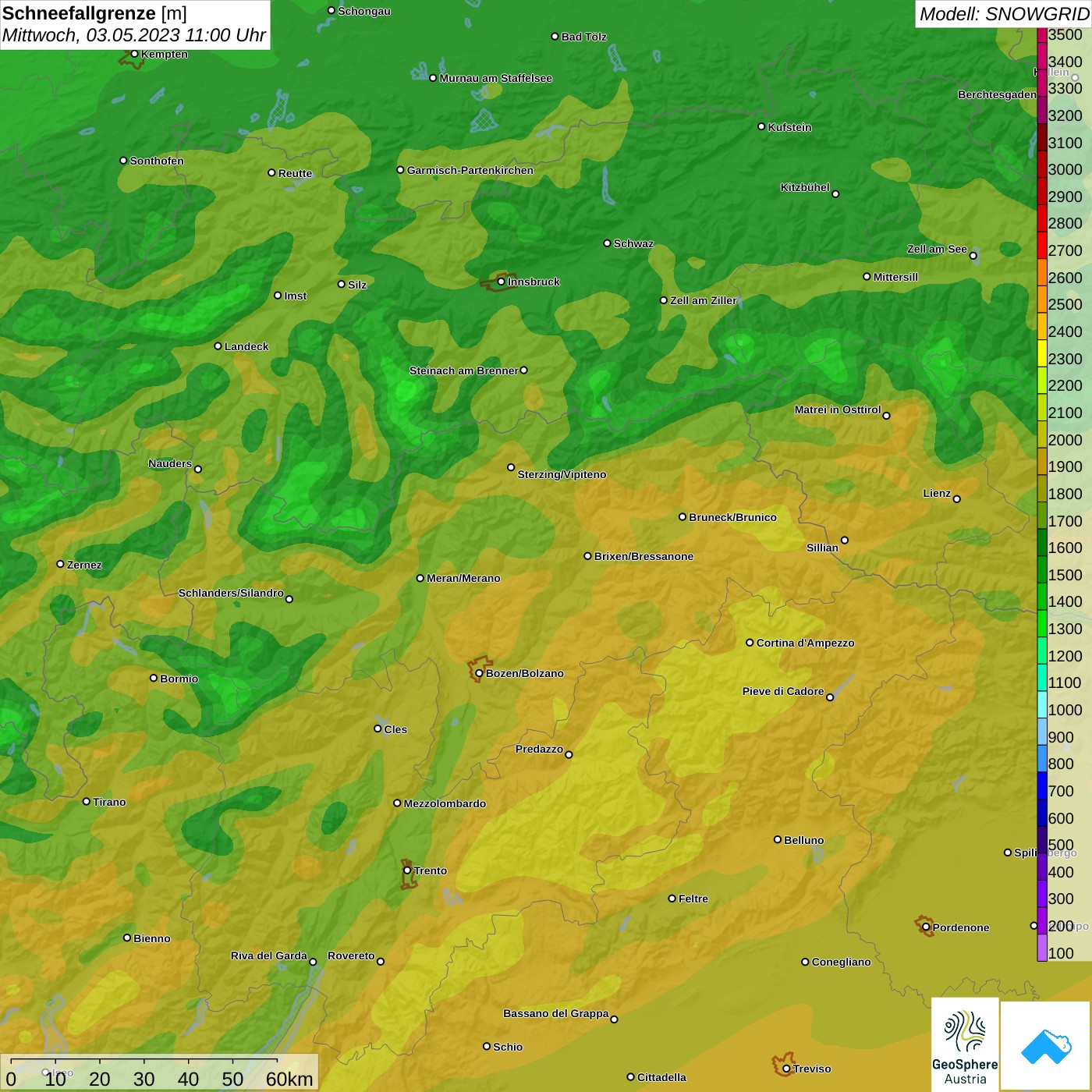Click the Pieve di Cadore label

783,691
